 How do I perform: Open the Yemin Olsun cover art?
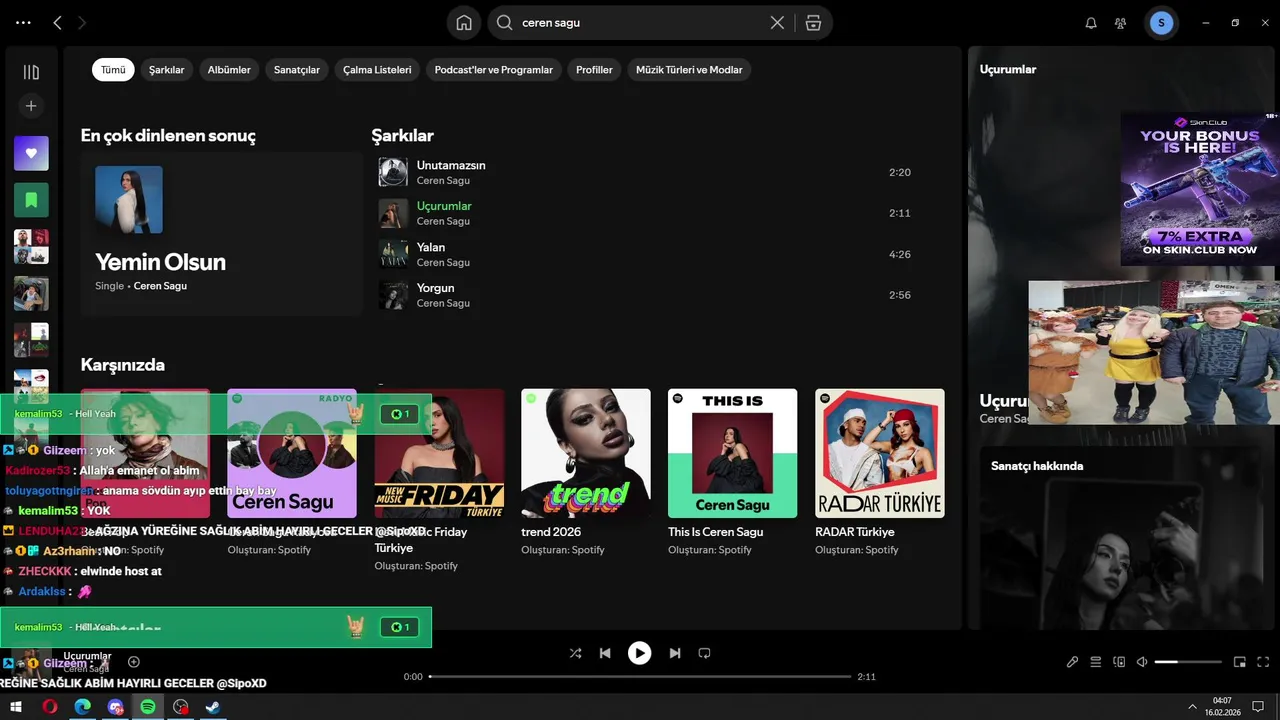129,199
